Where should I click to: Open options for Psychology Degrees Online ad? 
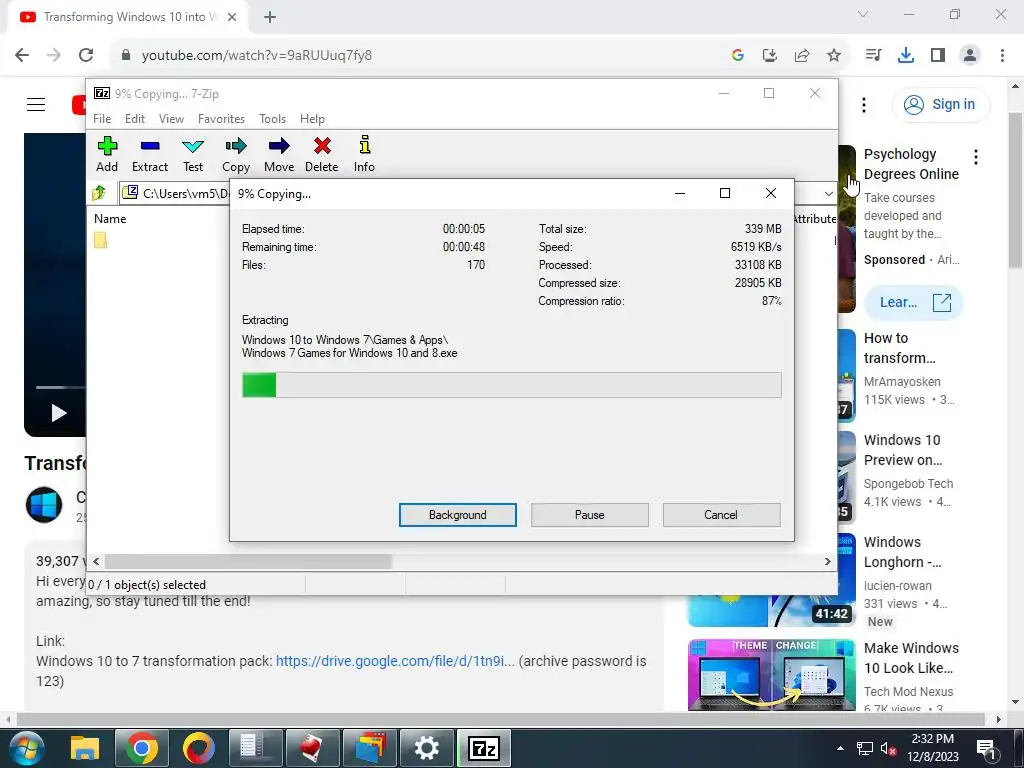976,157
